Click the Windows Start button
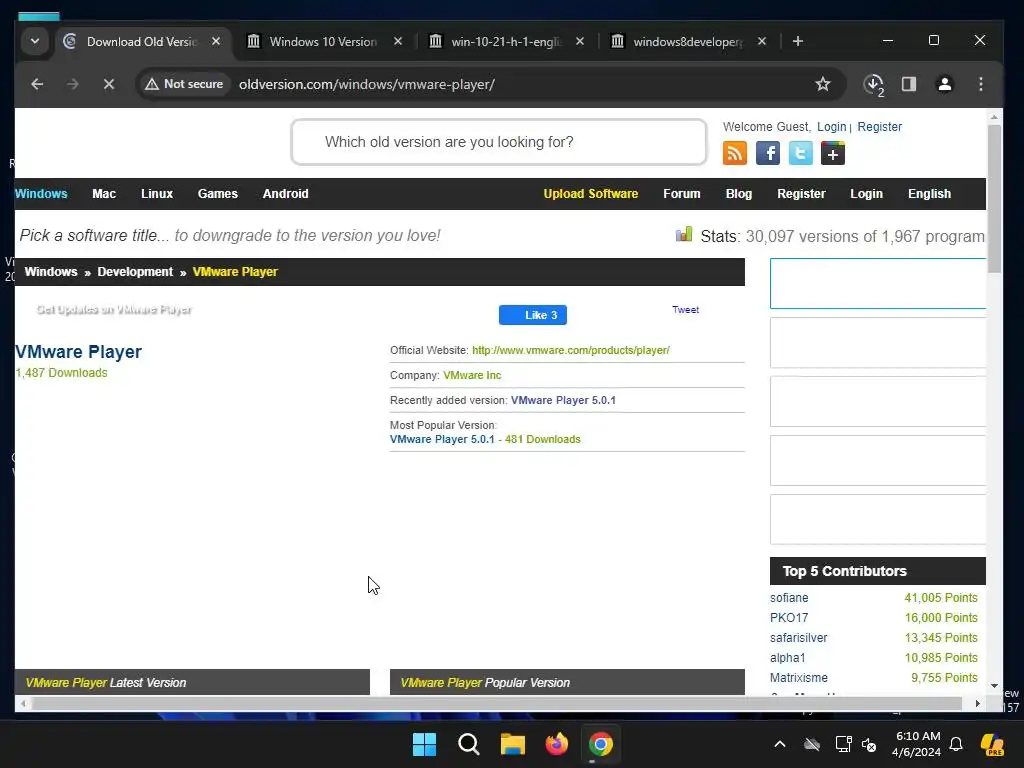The image size is (1024, 768). click(424, 744)
